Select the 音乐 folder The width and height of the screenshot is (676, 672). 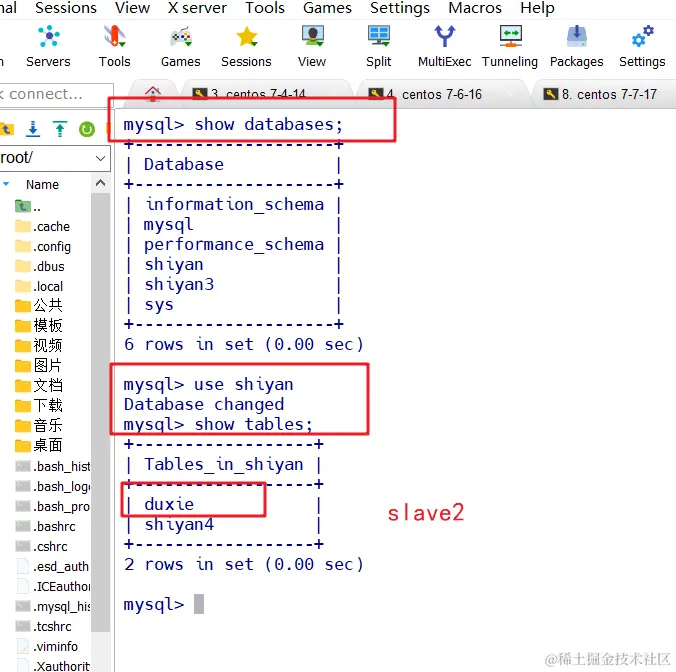(x=38, y=425)
